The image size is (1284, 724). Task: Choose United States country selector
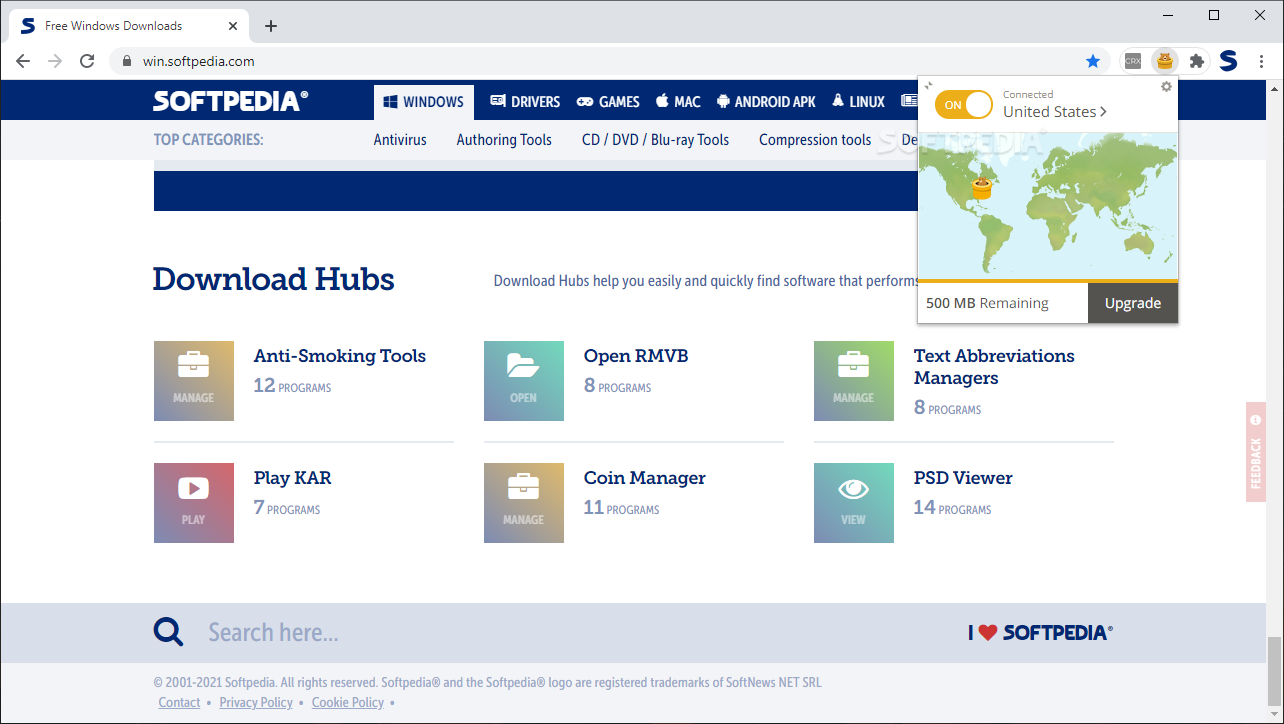[x=1055, y=112]
